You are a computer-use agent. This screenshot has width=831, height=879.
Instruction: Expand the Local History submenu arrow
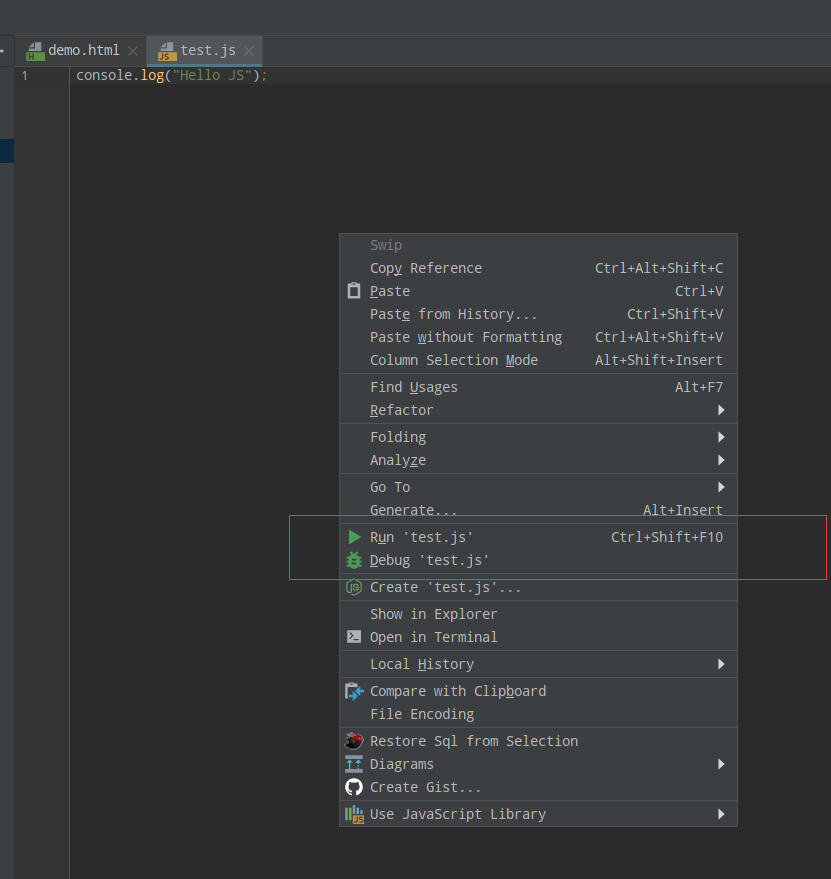pyautogui.click(x=721, y=664)
